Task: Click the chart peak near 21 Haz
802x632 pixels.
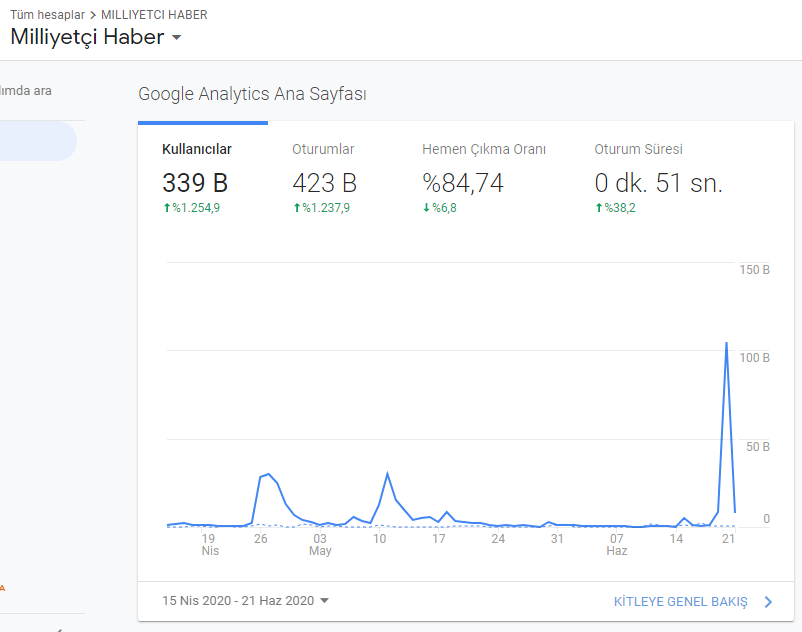Action: [726, 343]
